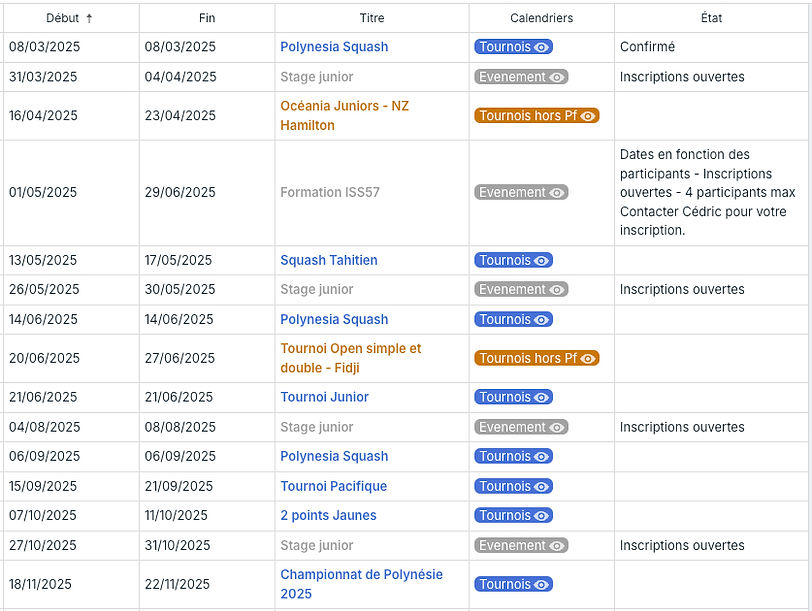The image size is (812, 611).
Task: Click eye icon in Tournoi Pacifique Tournois badge
Action: click(x=541, y=487)
